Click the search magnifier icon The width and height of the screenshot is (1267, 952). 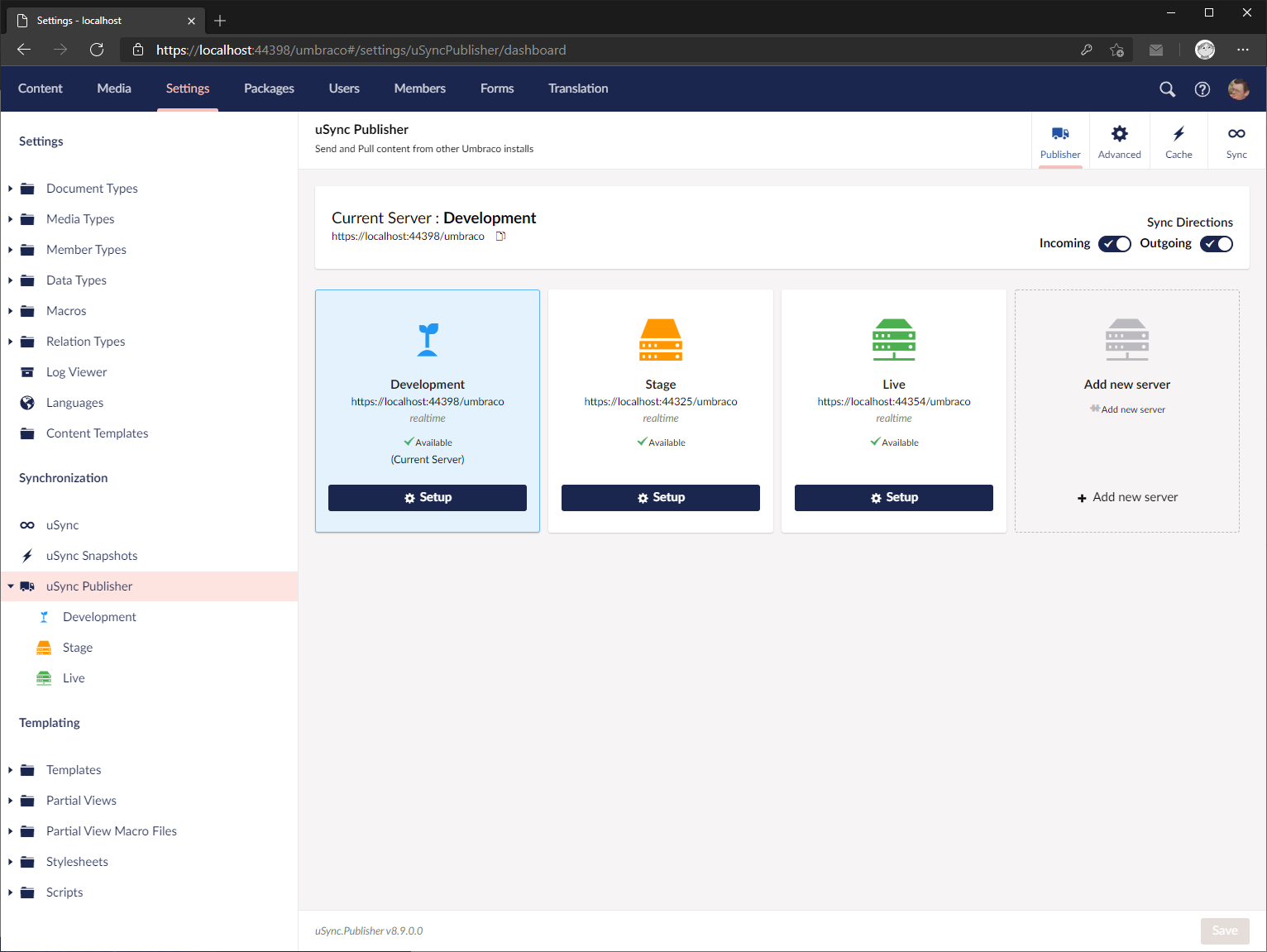[x=1167, y=89]
